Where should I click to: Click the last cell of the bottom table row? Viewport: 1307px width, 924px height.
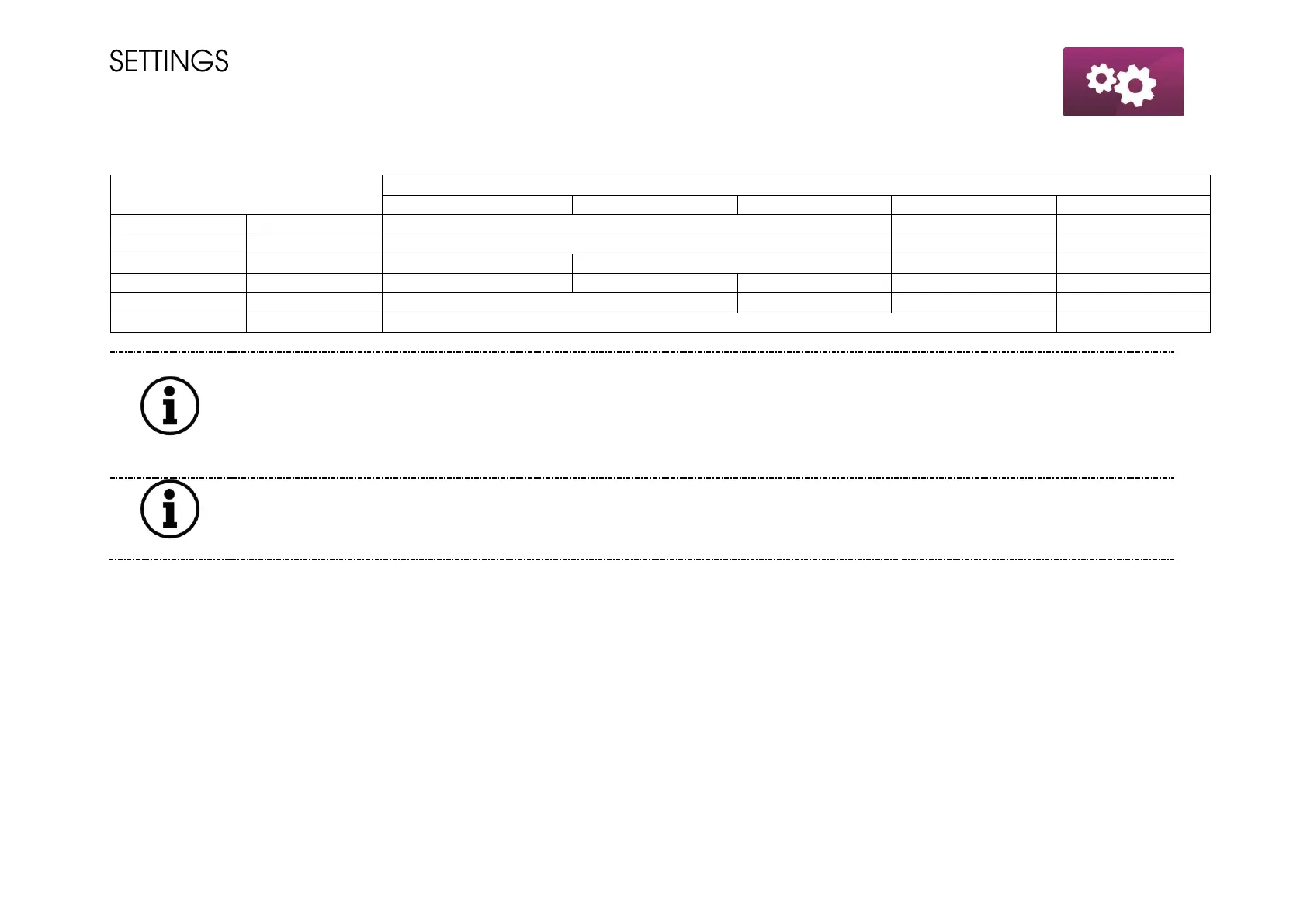[x=1132, y=323]
